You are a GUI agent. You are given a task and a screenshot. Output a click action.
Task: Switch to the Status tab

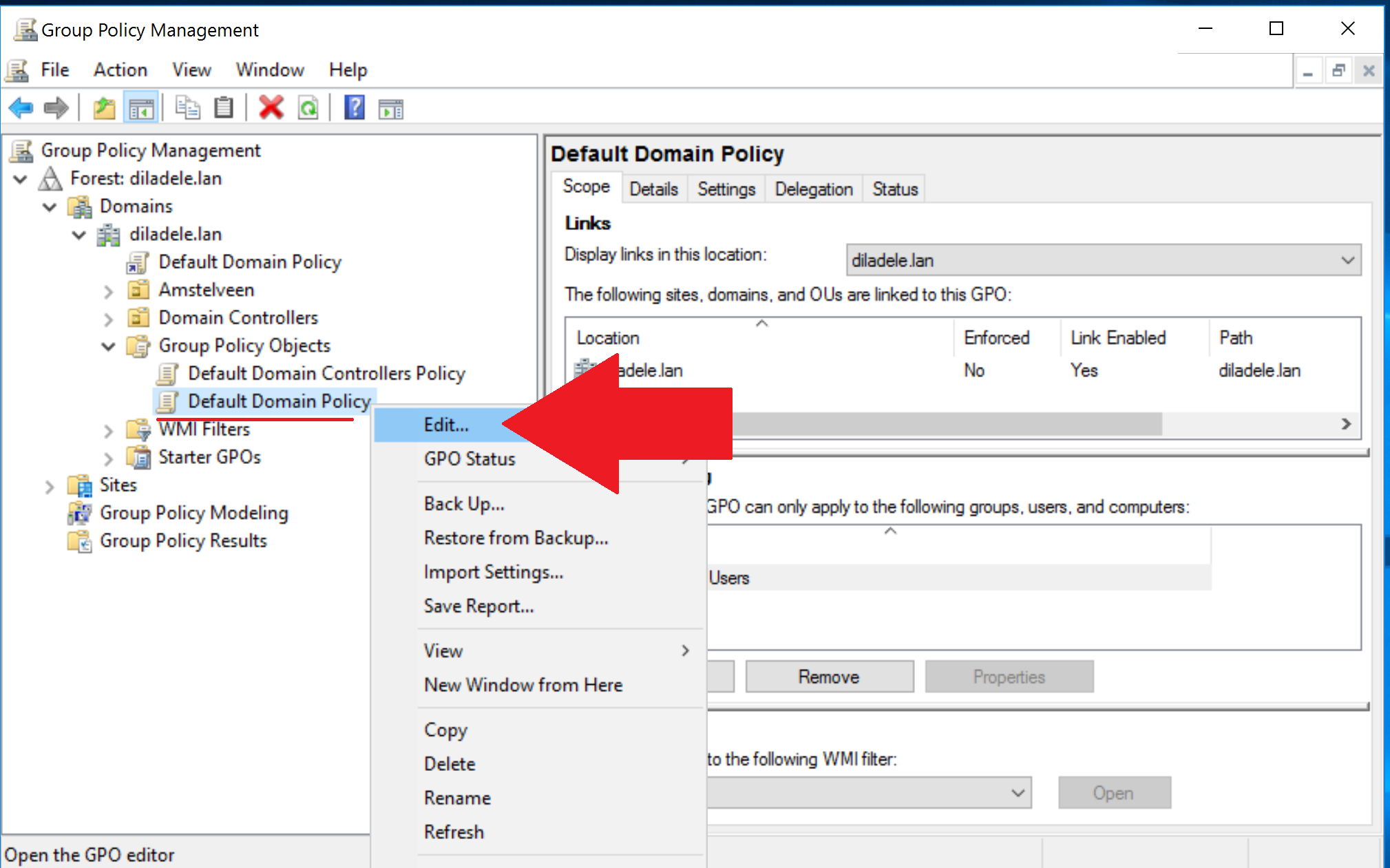tap(895, 189)
